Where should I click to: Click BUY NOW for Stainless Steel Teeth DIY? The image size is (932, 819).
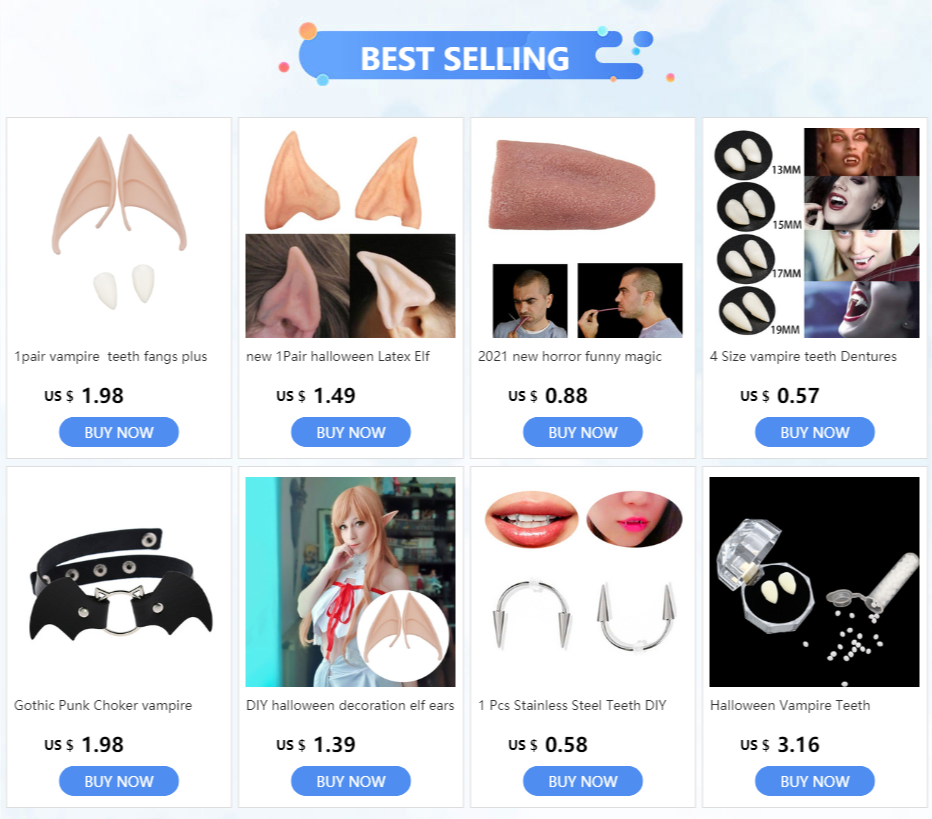pyautogui.click(x=582, y=781)
